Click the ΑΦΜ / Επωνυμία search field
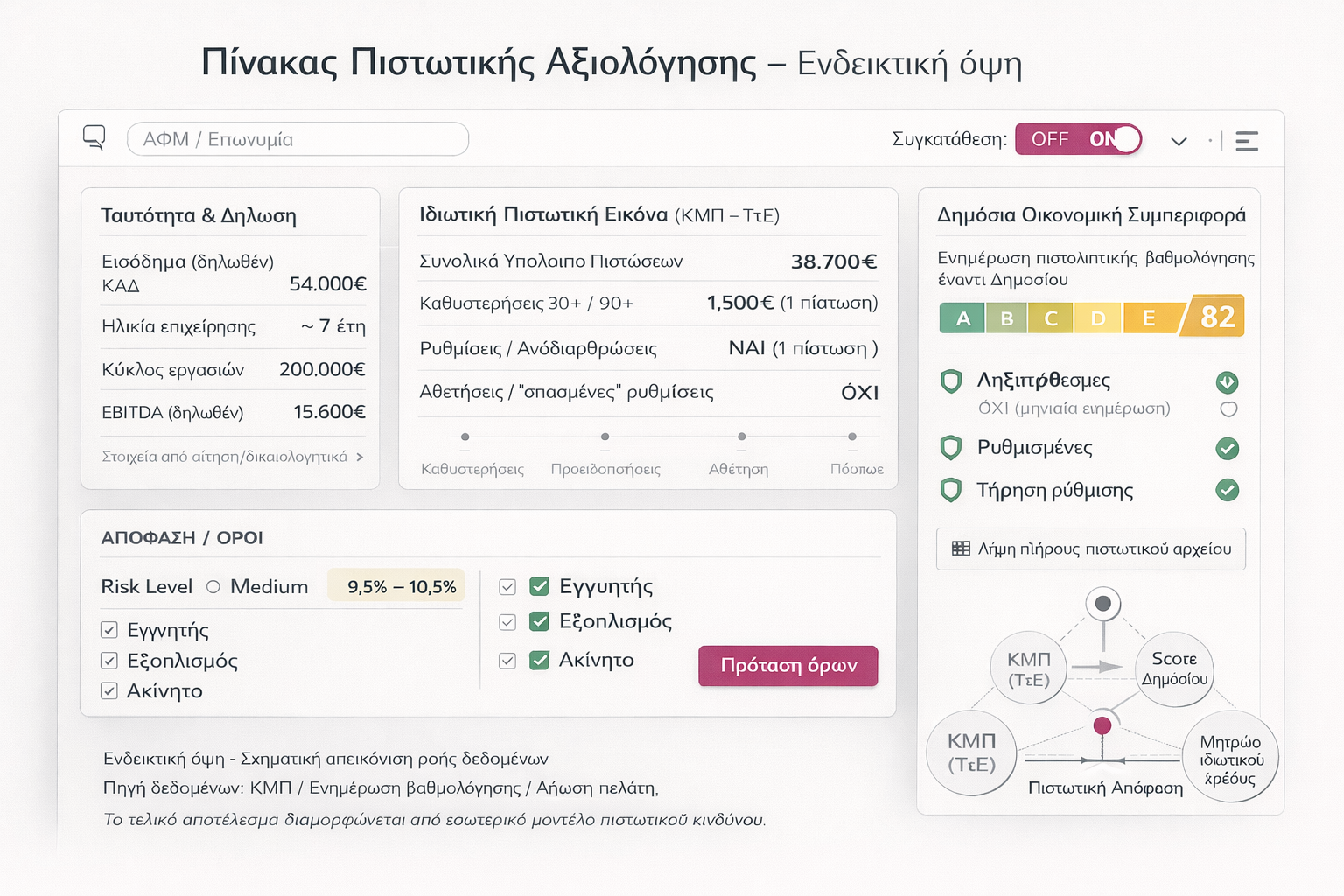 [x=297, y=139]
